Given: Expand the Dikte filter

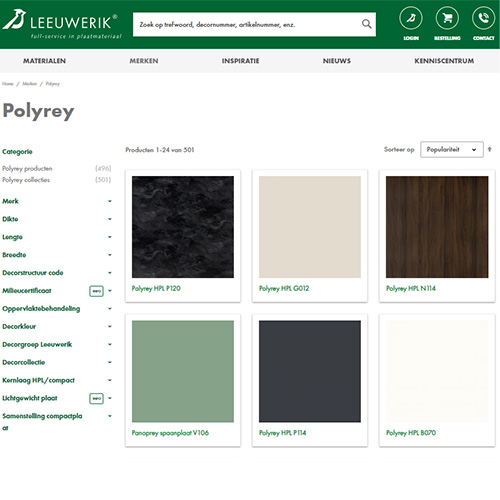Looking at the screenshot, I should (57, 219).
